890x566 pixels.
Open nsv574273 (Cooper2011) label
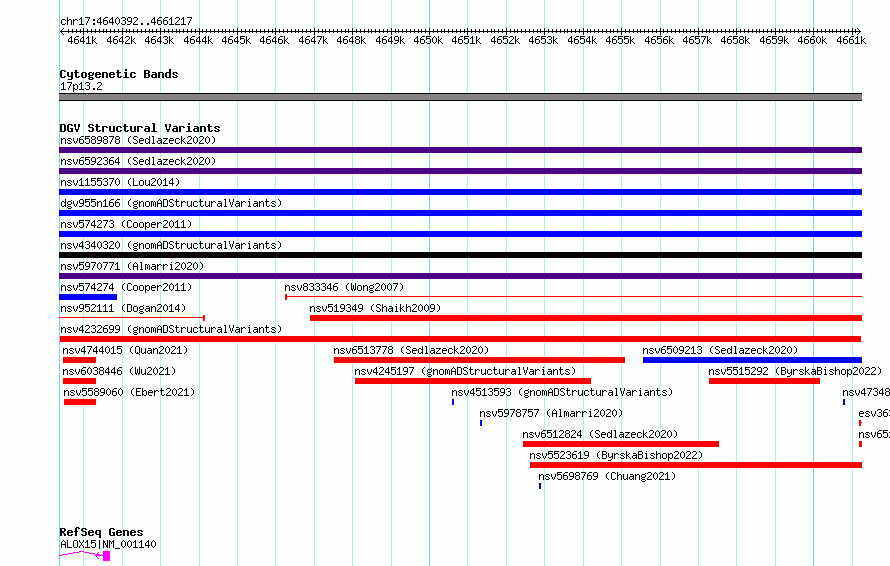(x=126, y=224)
